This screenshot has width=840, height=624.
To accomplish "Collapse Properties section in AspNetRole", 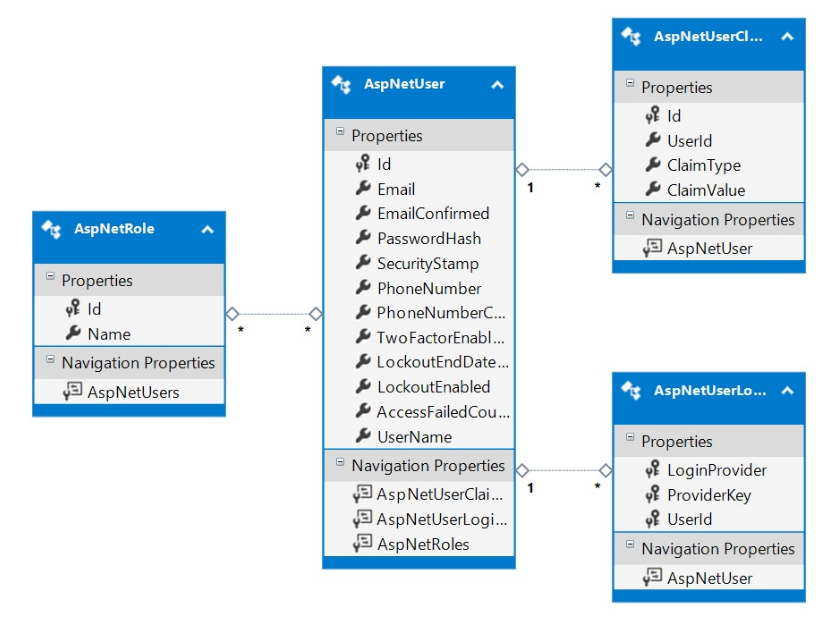I will click(50, 276).
